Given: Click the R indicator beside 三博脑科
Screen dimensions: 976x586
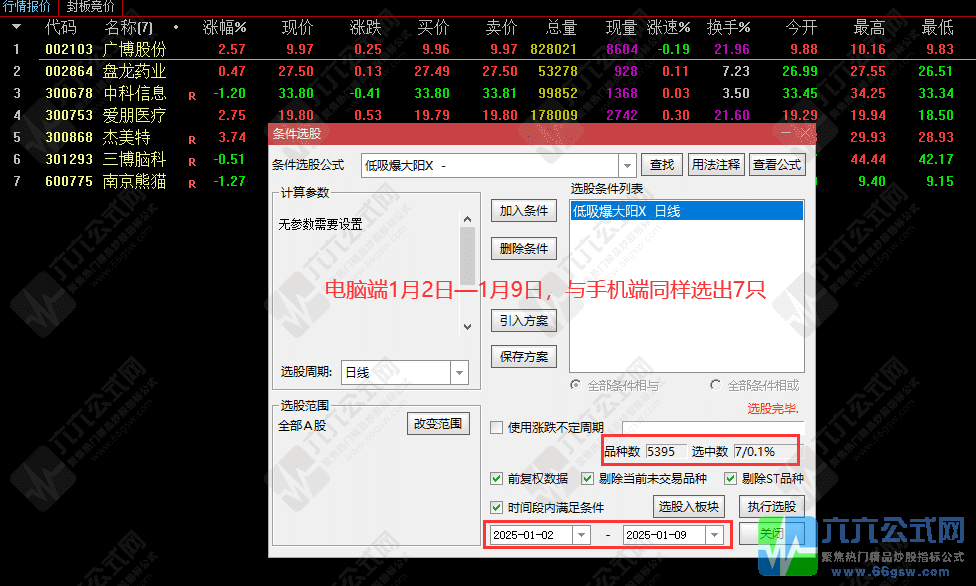Looking at the screenshot, I should (x=193, y=159).
